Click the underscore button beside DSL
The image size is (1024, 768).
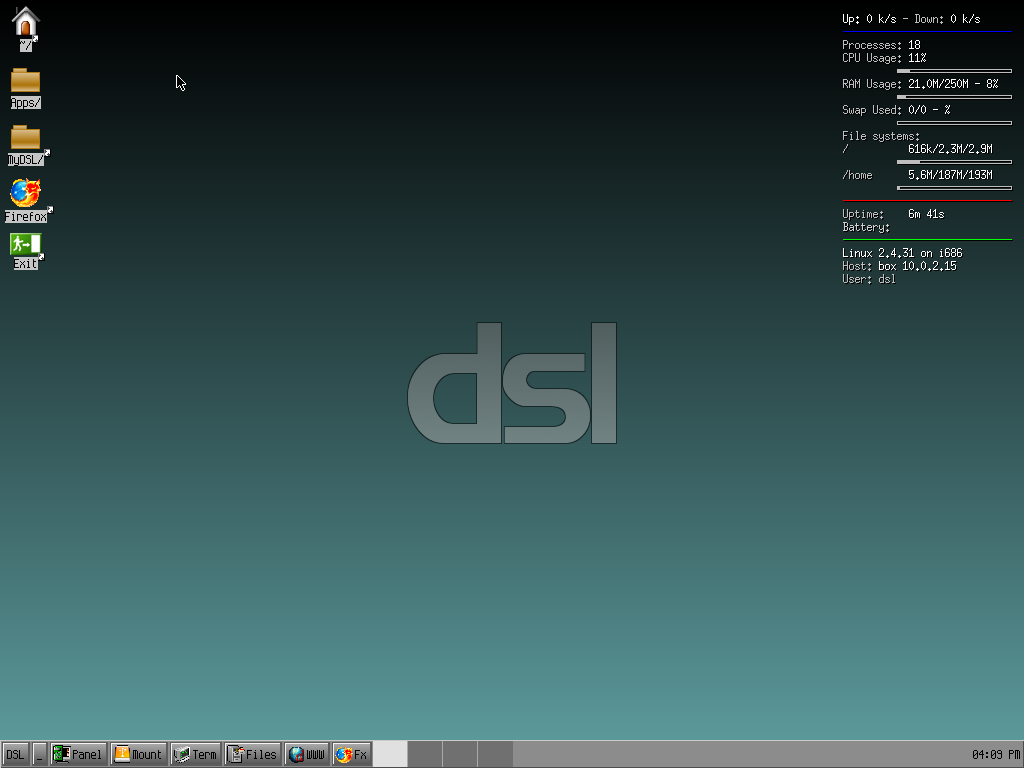point(39,754)
